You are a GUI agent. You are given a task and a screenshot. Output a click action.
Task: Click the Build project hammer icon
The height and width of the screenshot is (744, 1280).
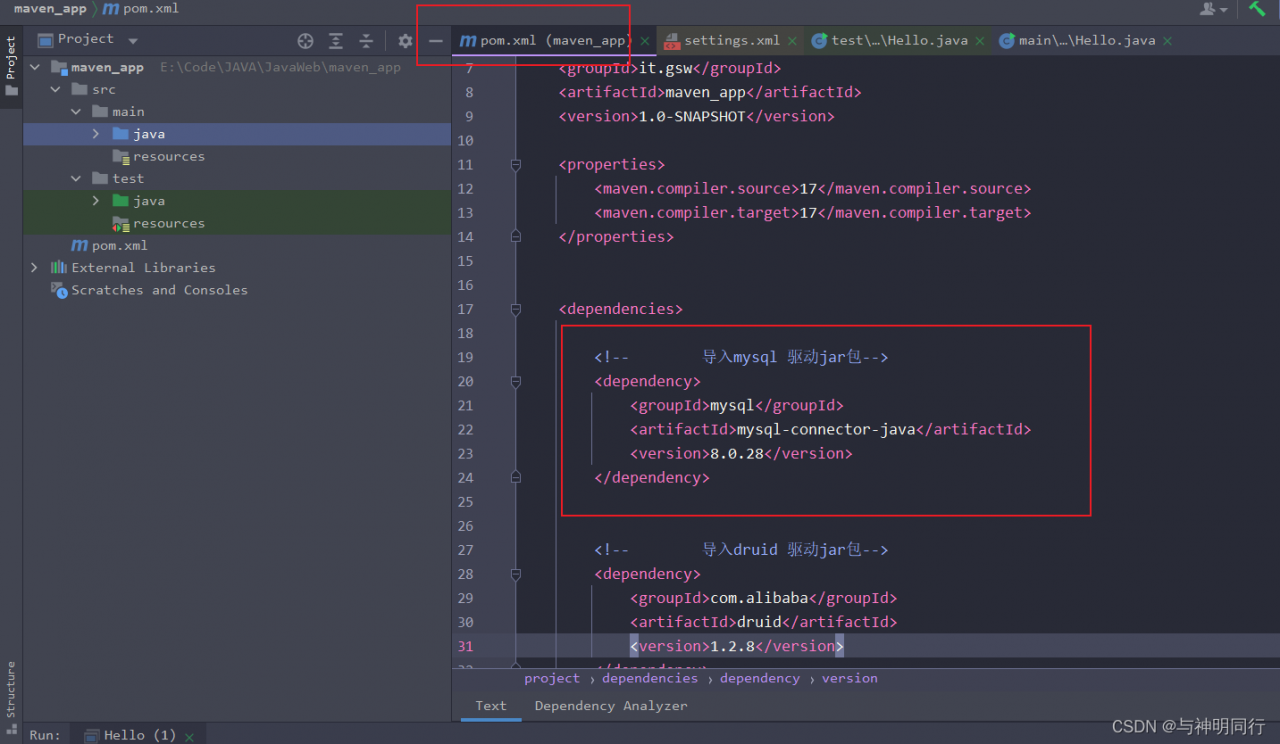pos(1257,9)
